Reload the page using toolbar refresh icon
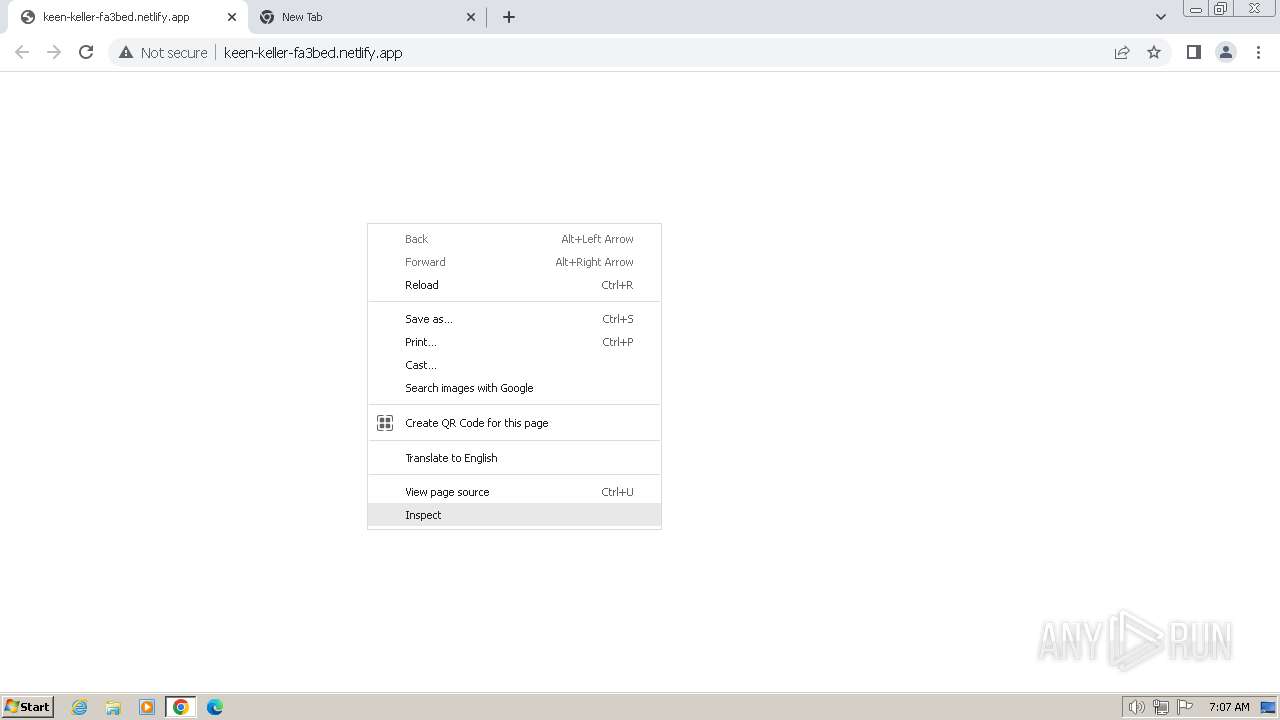 click(86, 52)
